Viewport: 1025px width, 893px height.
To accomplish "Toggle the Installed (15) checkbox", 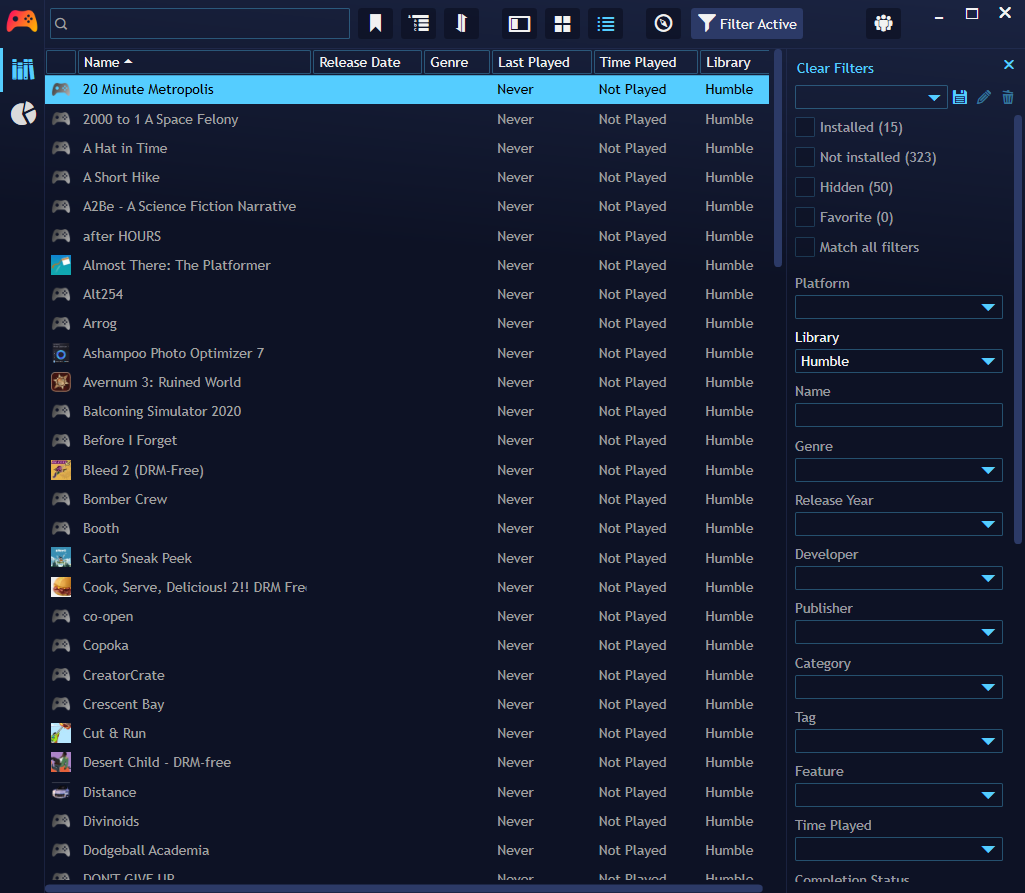I will 805,127.
